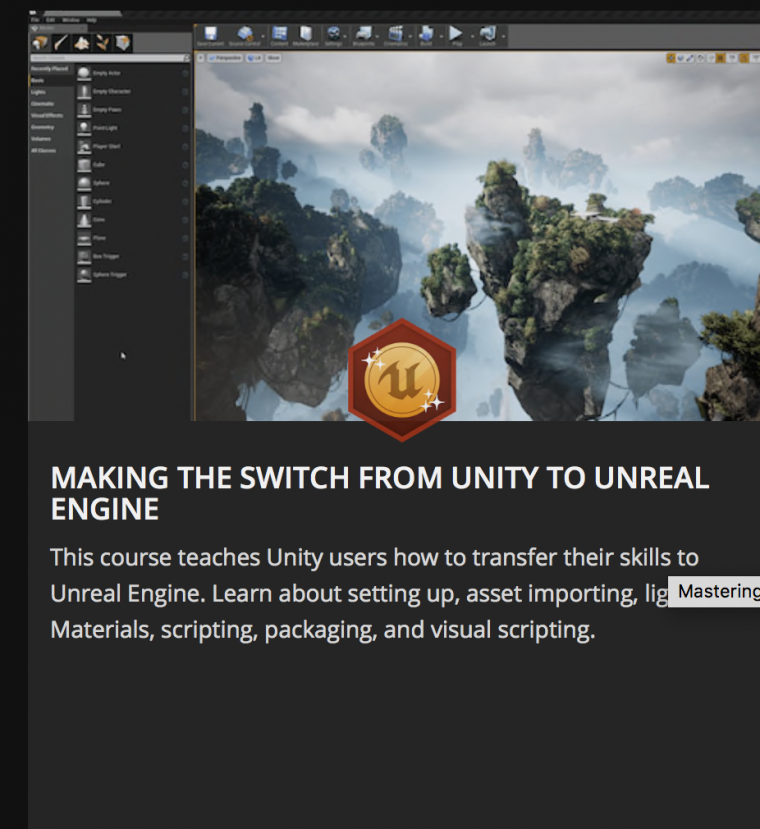The width and height of the screenshot is (760, 829).
Task: Click the Empty Character icon
Action: (84, 91)
